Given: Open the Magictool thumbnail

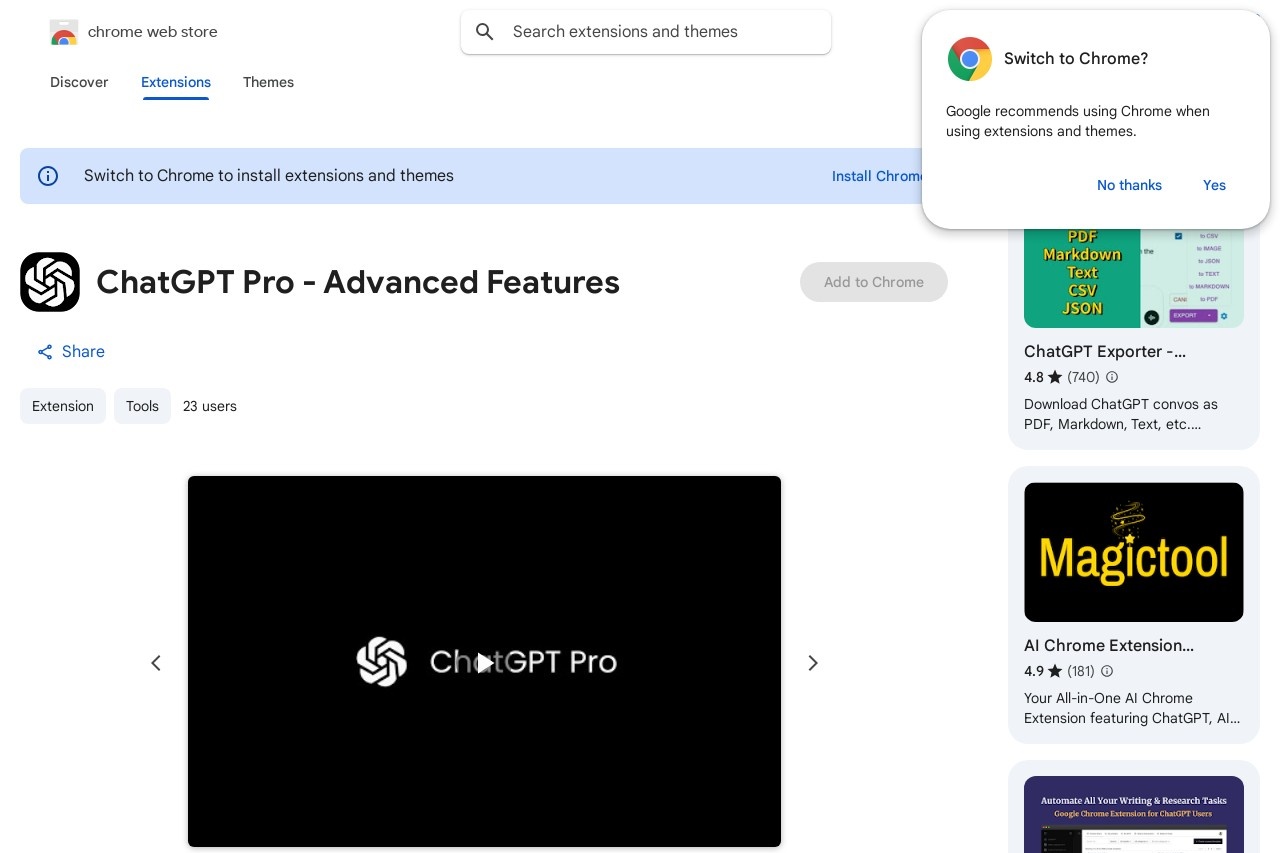Looking at the screenshot, I should 1134,552.
